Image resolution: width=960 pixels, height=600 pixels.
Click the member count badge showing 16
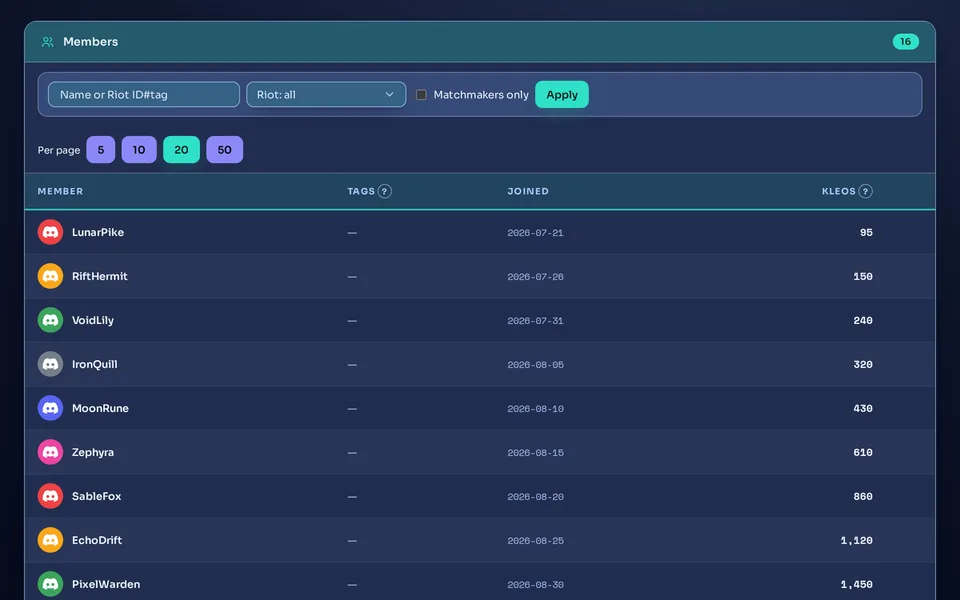[906, 42]
